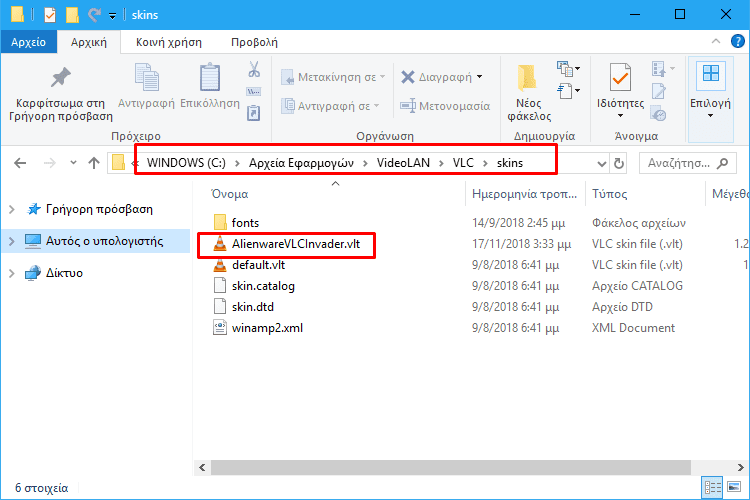The width and height of the screenshot is (750, 500).
Task: Open the recent locations dropdown arrow
Action: (73, 163)
